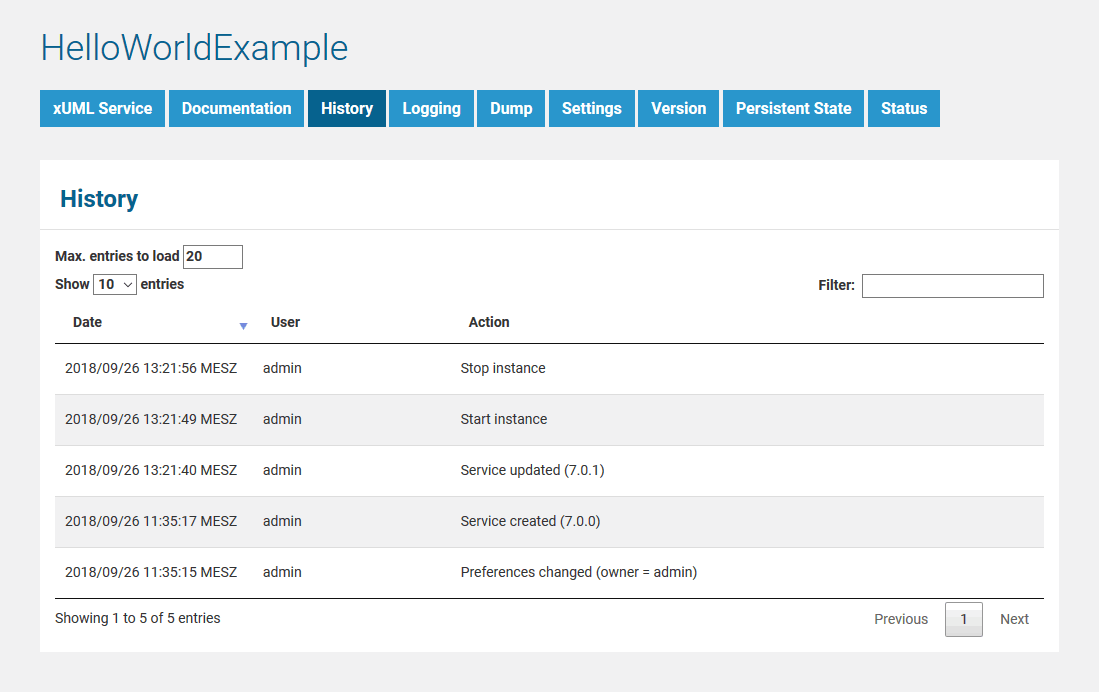
Task: Go to the Logging tab
Action: (431, 109)
